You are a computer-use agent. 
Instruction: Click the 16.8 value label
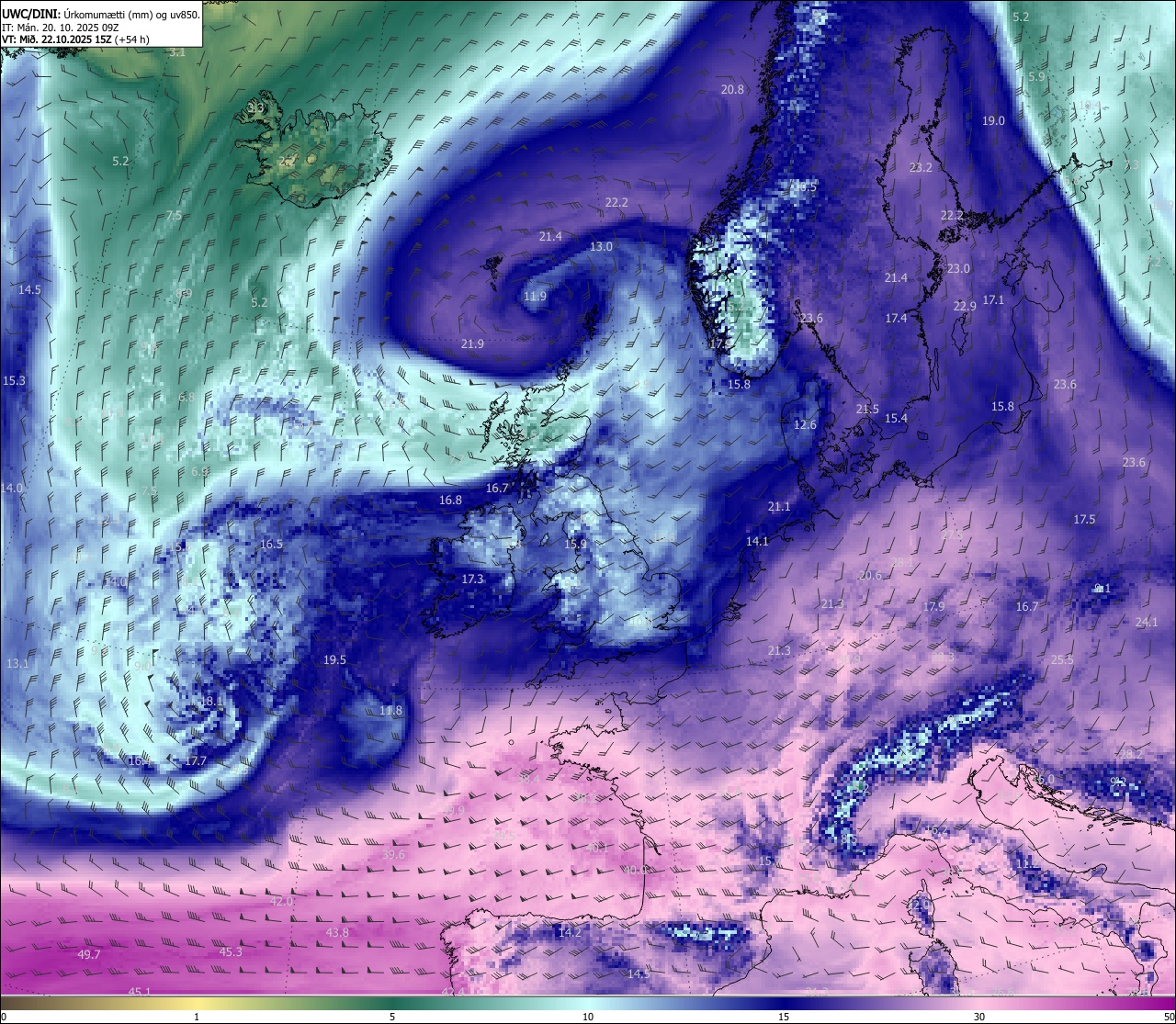click(x=450, y=500)
